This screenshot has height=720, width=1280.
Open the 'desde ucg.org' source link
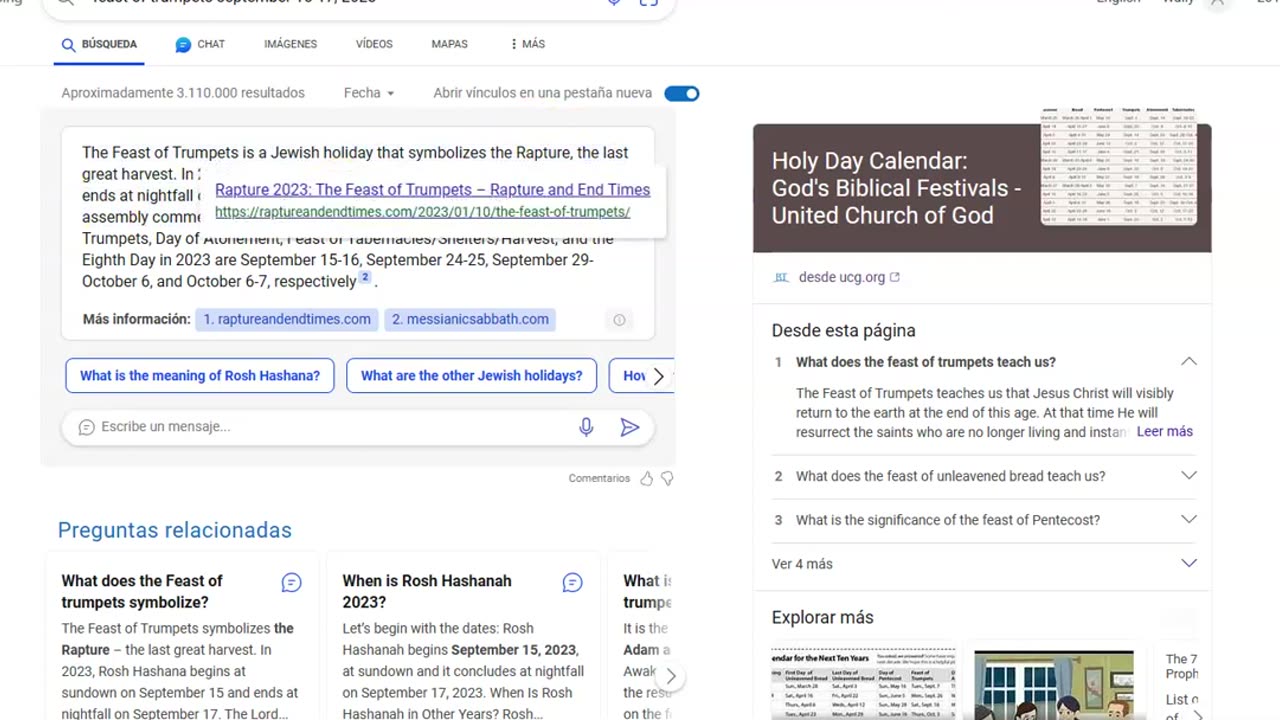click(841, 277)
